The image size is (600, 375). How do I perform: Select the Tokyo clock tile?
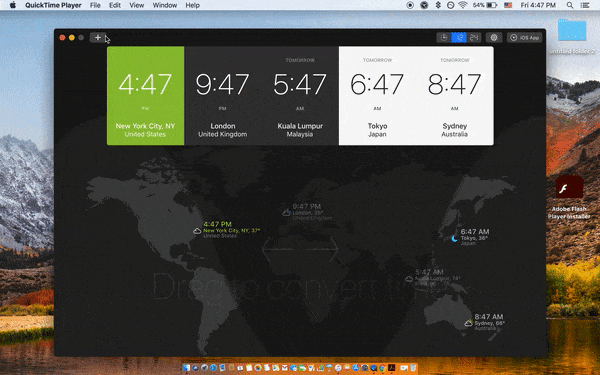pos(377,96)
